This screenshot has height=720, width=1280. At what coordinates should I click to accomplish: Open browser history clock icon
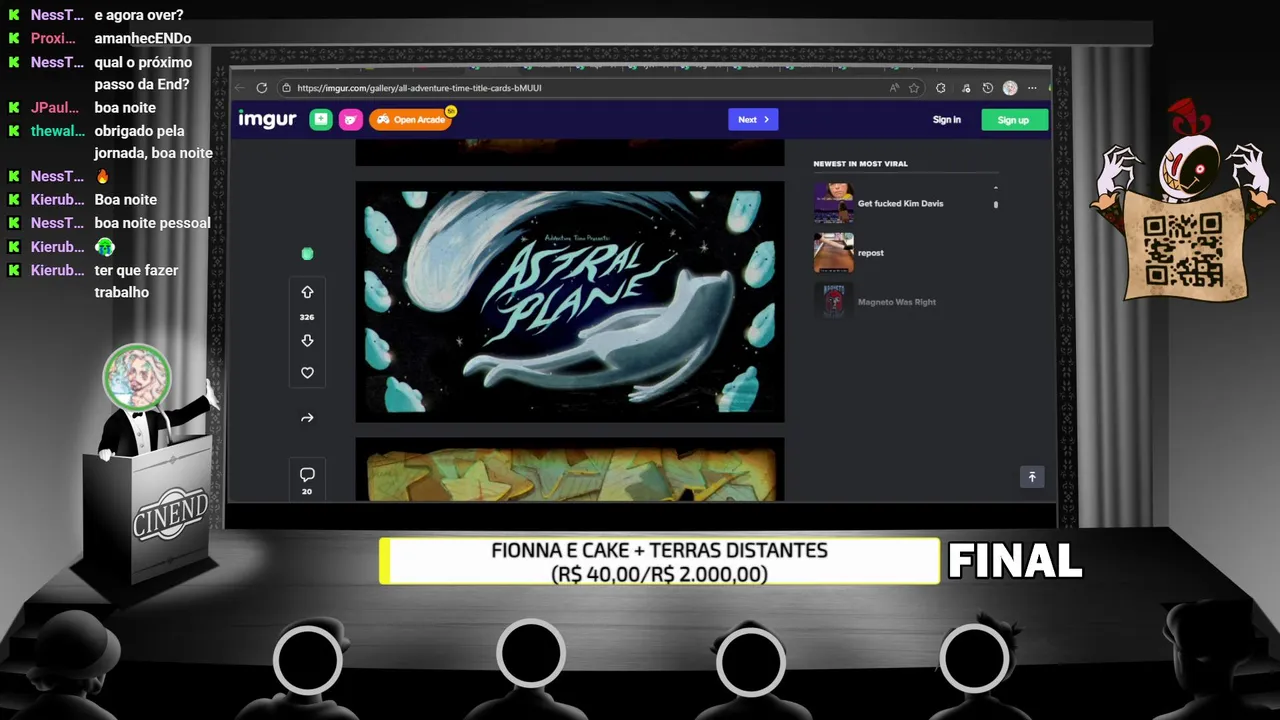(x=987, y=88)
